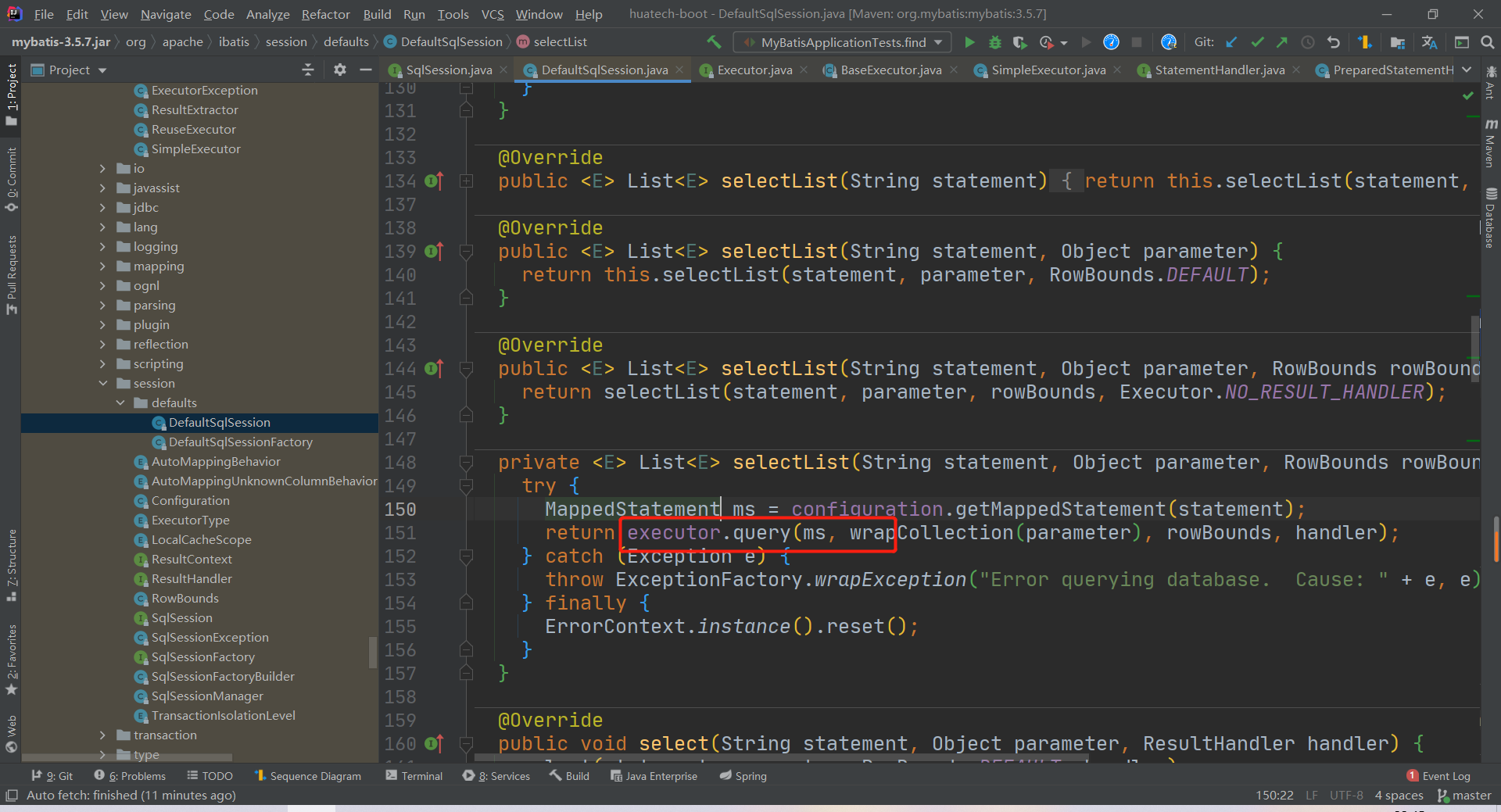Open the VCS menu
Image resolution: width=1501 pixels, height=812 pixels.
coord(493,14)
